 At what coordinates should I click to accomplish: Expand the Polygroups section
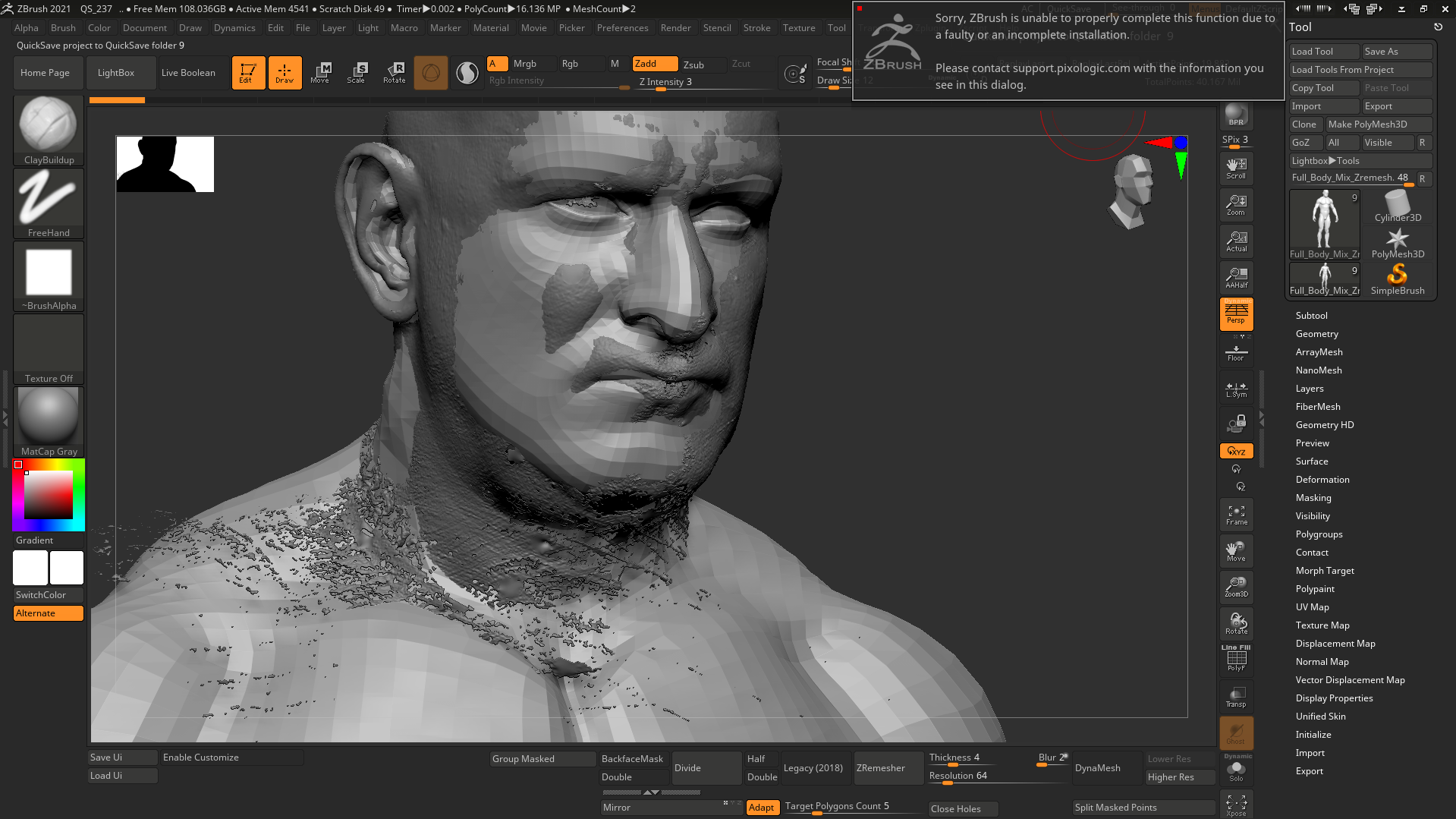(1319, 534)
